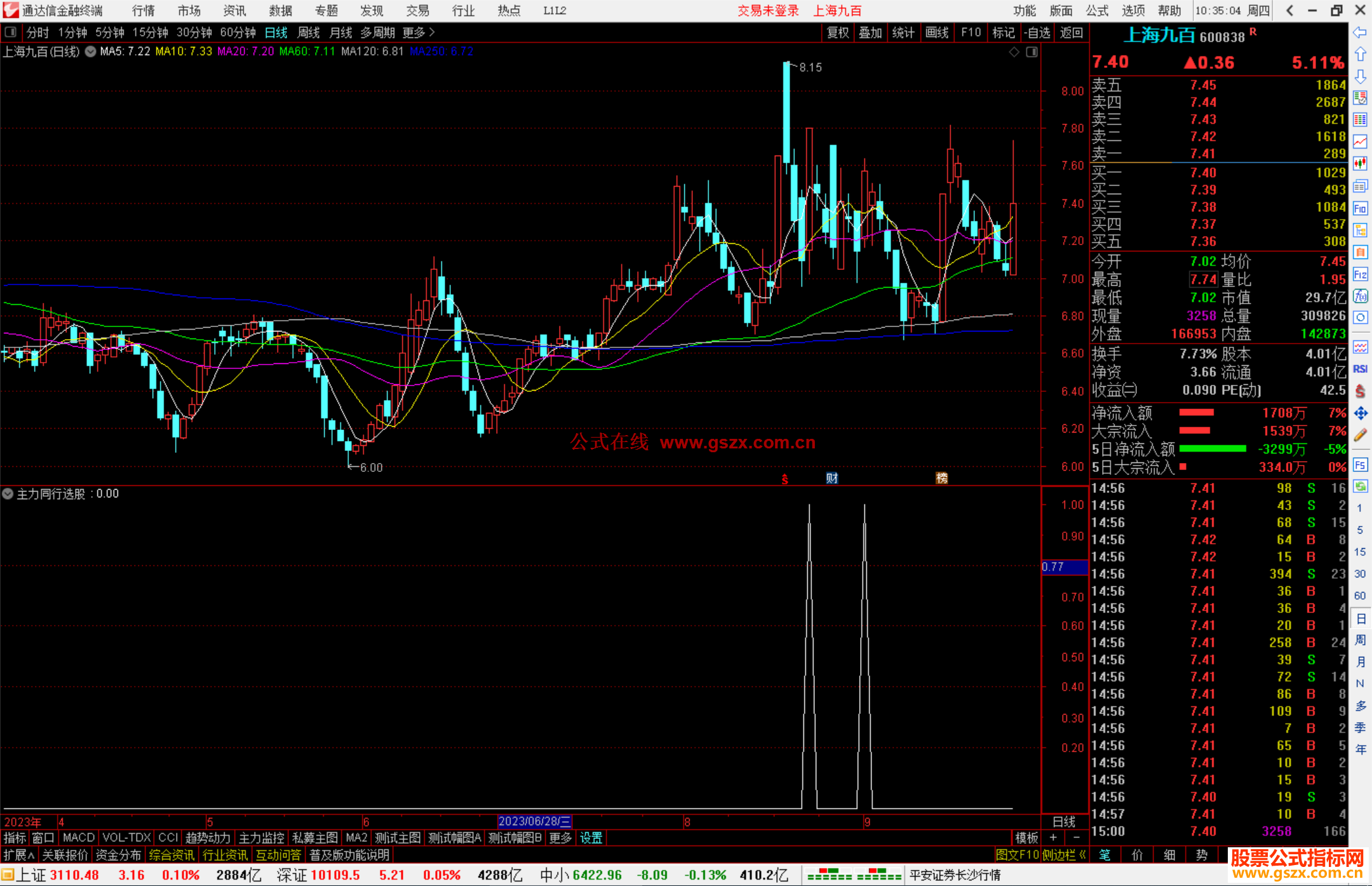1372x886 pixels.
Task: Click the left arrow back icon in sidebar
Action: pyautogui.click(x=1360, y=32)
